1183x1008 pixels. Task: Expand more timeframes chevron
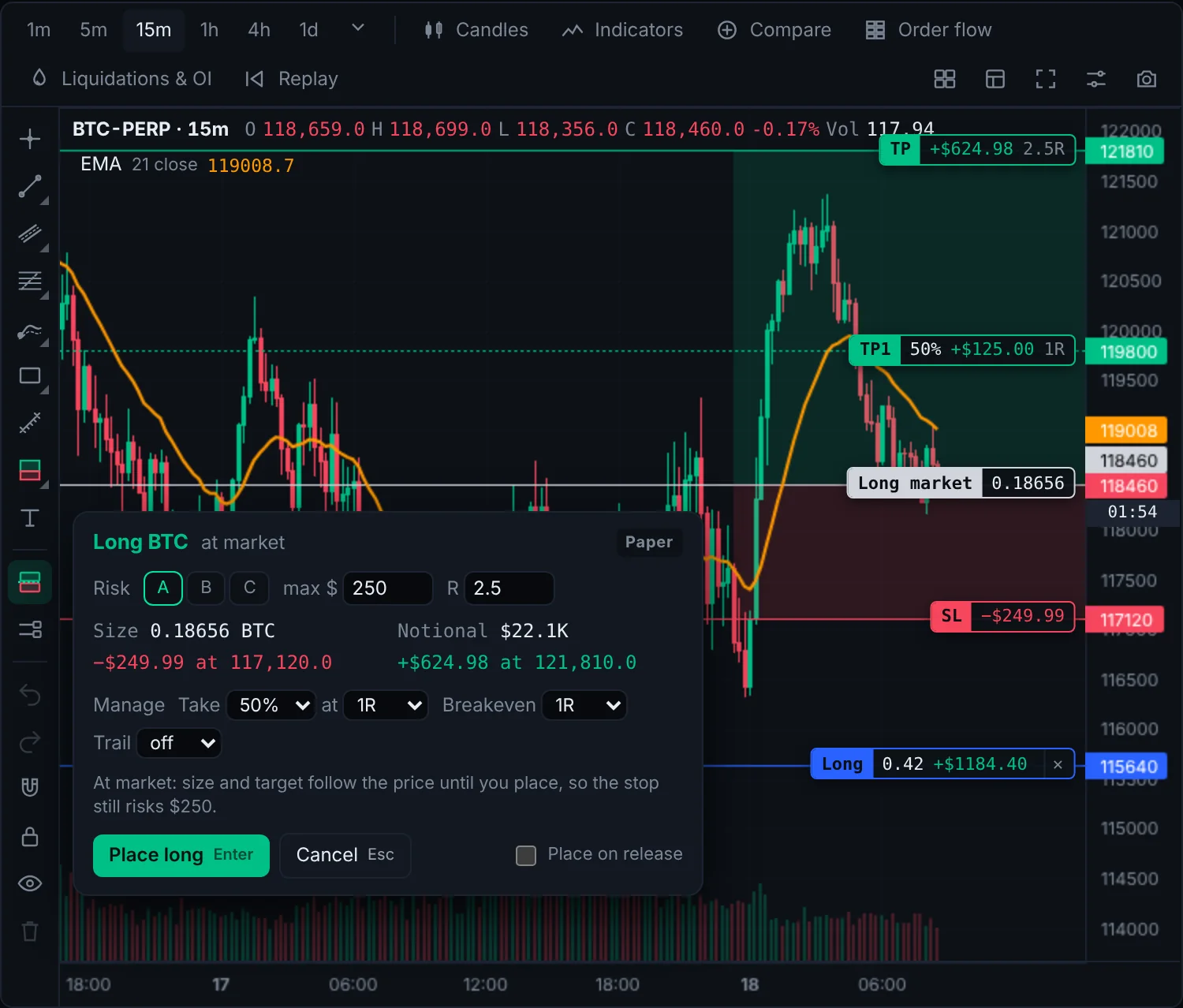358,28
